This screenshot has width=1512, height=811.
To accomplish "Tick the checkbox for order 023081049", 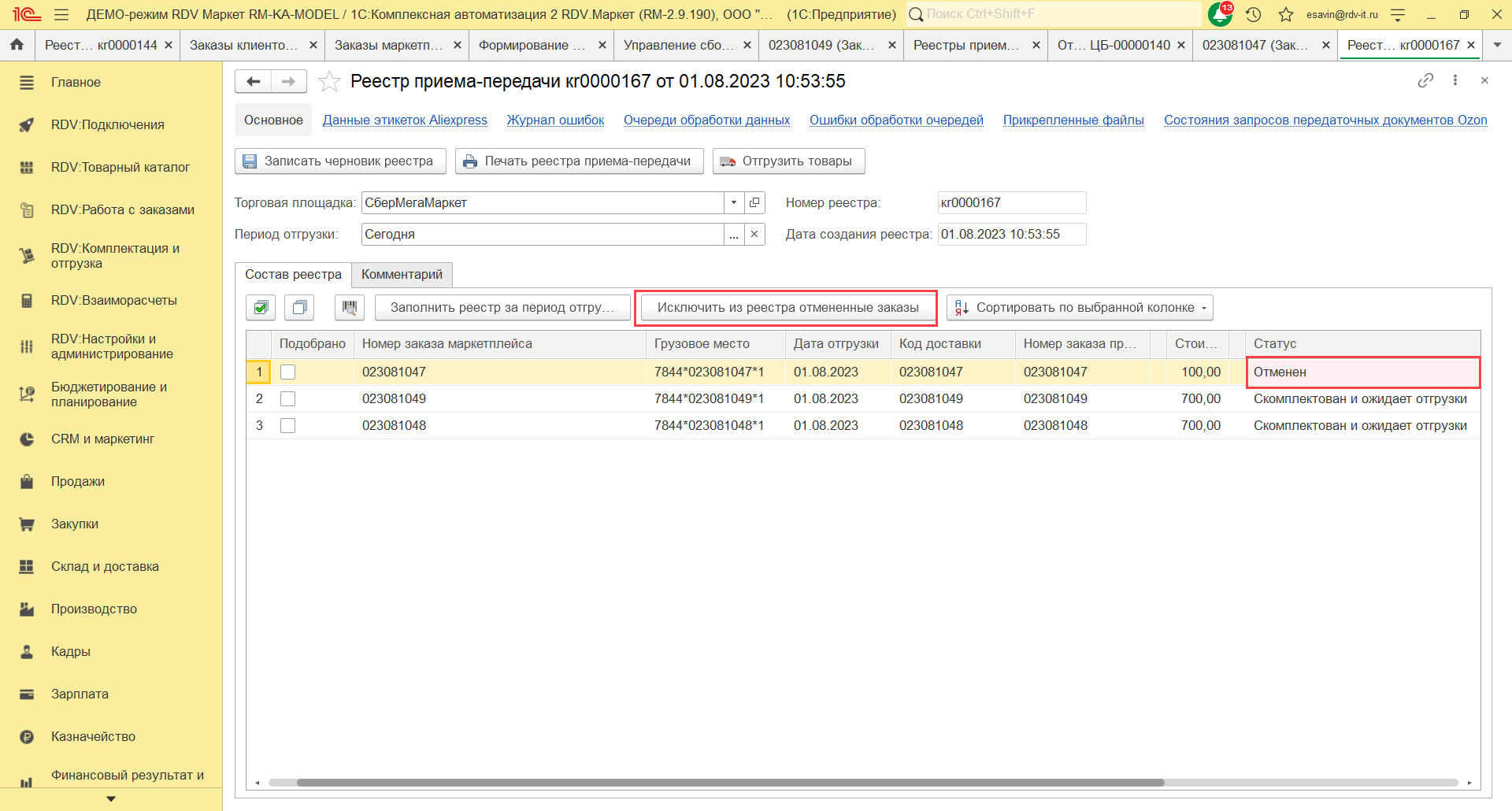I will (288, 399).
